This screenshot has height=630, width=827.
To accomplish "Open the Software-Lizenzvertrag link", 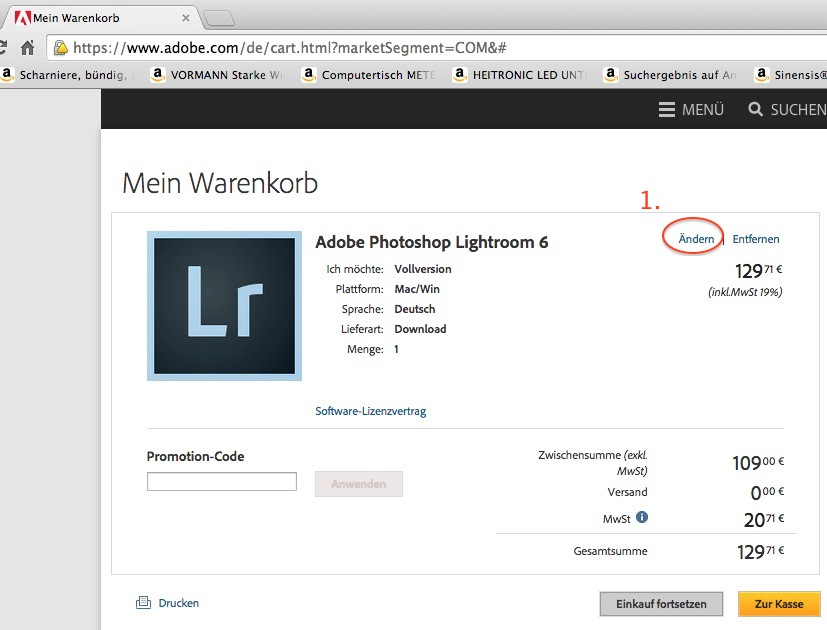I will pyautogui.click(x=371, y=411).
